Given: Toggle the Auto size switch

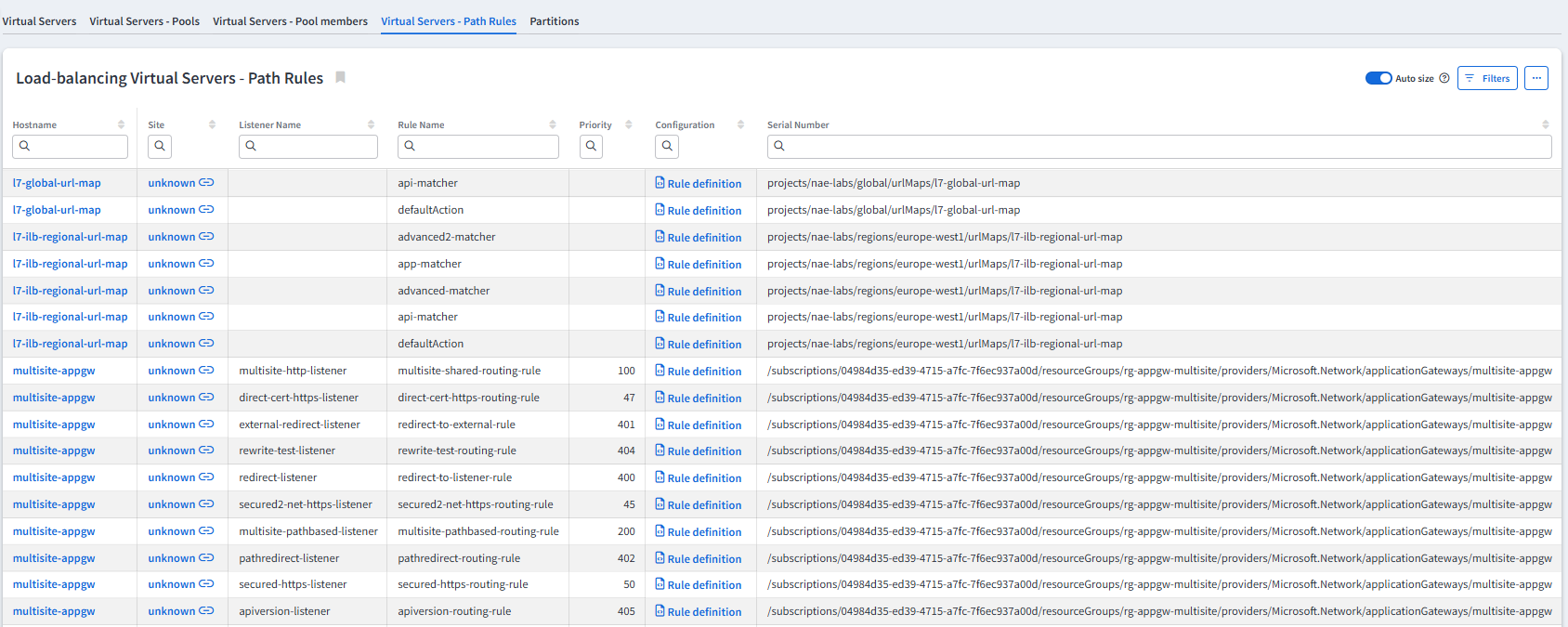Looking at the screenshot, I should [1378, 78].
